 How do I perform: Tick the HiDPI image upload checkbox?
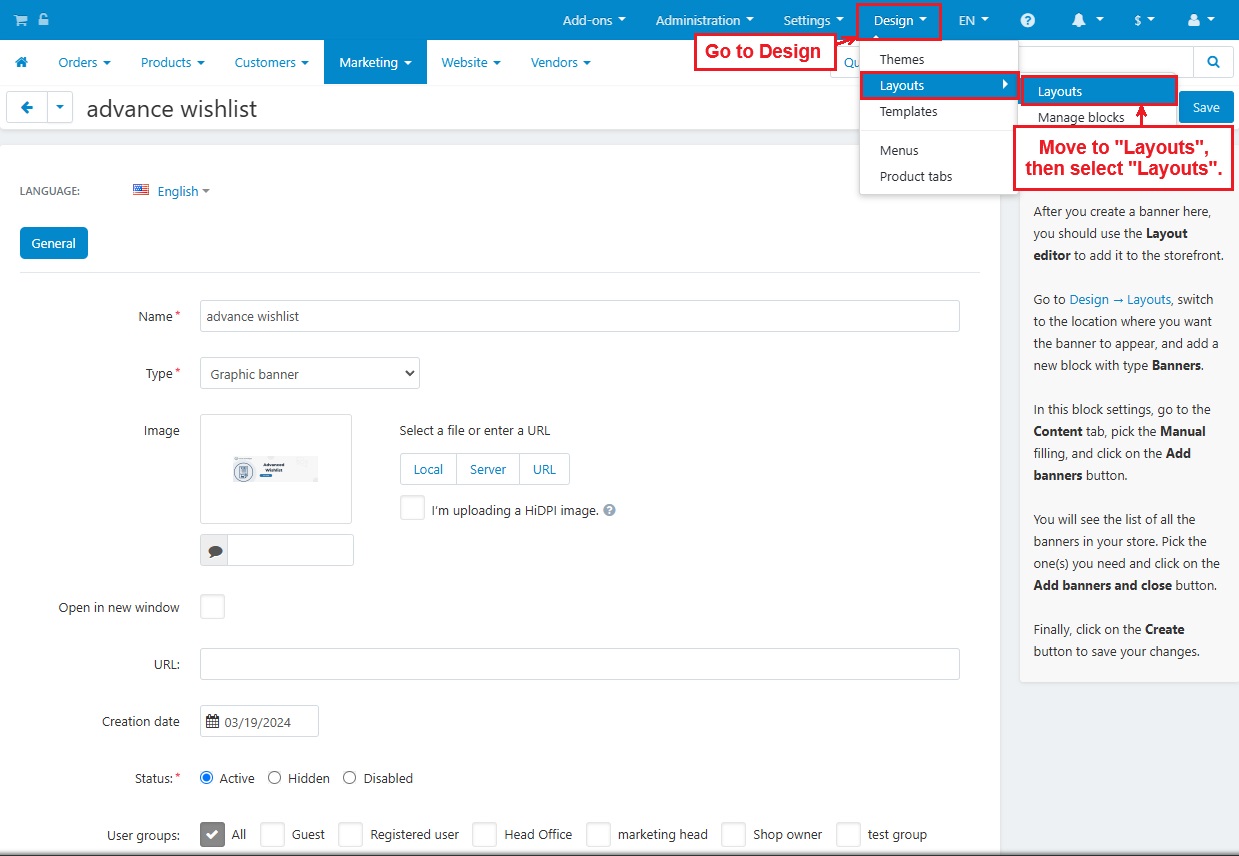pyautogui.click(x=412, y=508)
